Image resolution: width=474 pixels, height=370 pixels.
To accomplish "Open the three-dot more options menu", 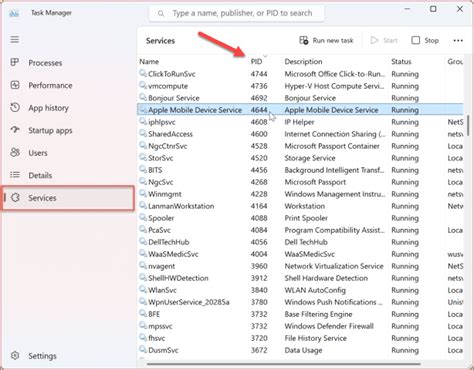I will (x=458, y=41).
